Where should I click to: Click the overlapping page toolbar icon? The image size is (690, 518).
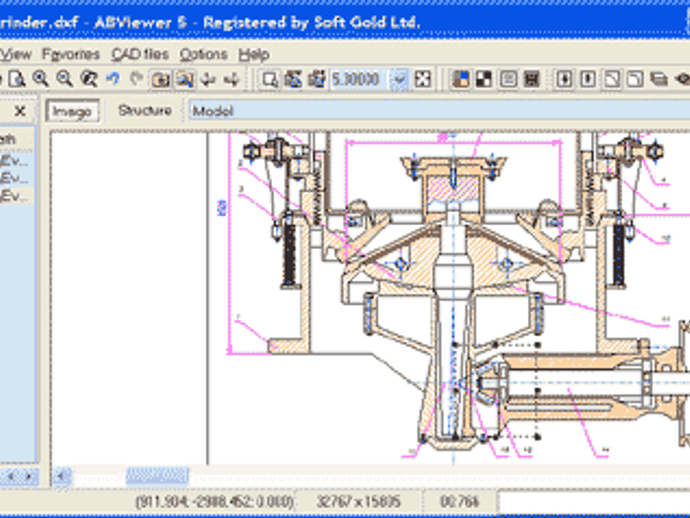click(635, 80)
